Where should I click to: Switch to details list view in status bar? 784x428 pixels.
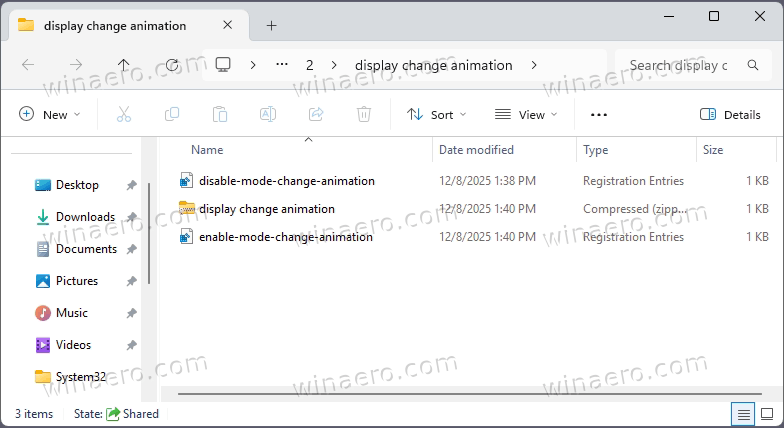coord(744,414)
